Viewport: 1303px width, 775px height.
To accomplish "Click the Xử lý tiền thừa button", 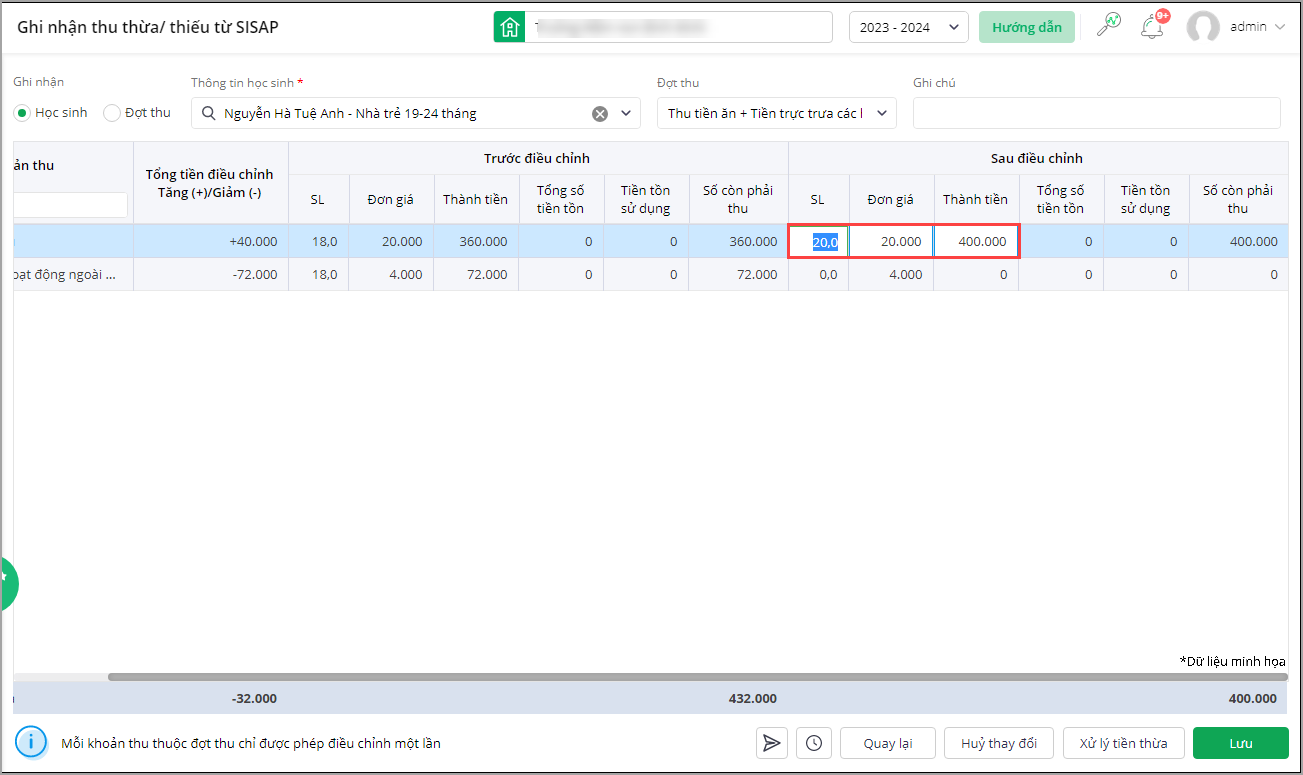I will [x=1124, y=743].
